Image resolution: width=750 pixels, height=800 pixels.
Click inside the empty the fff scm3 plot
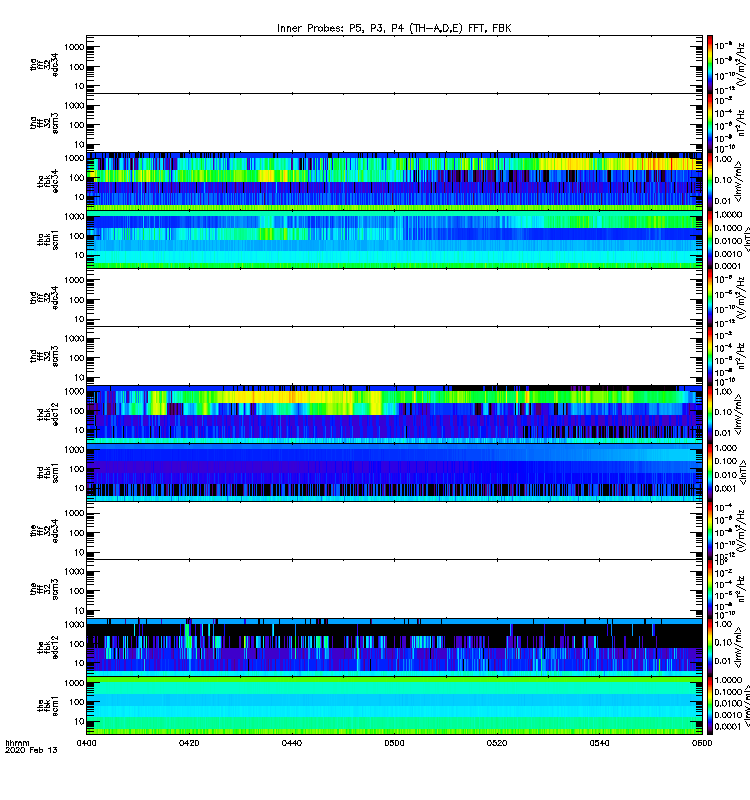click(394, 589)
